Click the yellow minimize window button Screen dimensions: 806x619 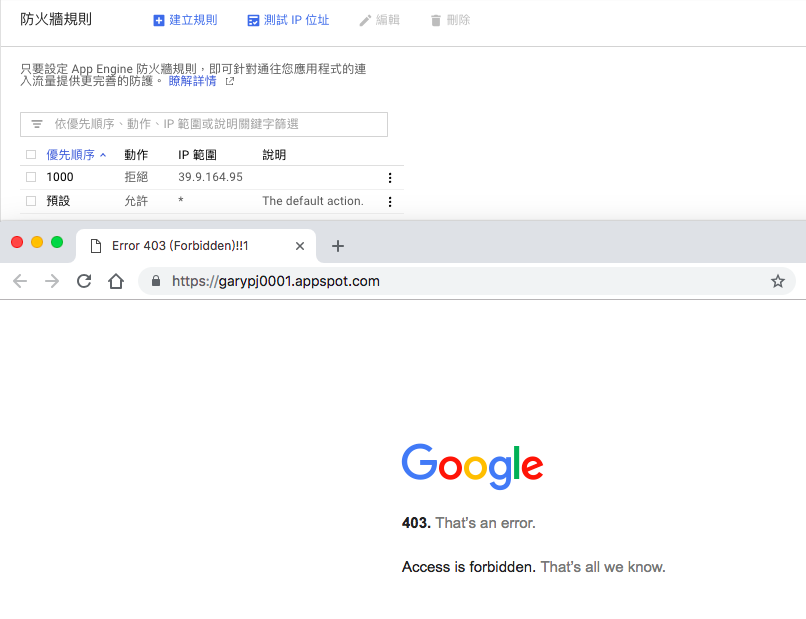point(37,242)
